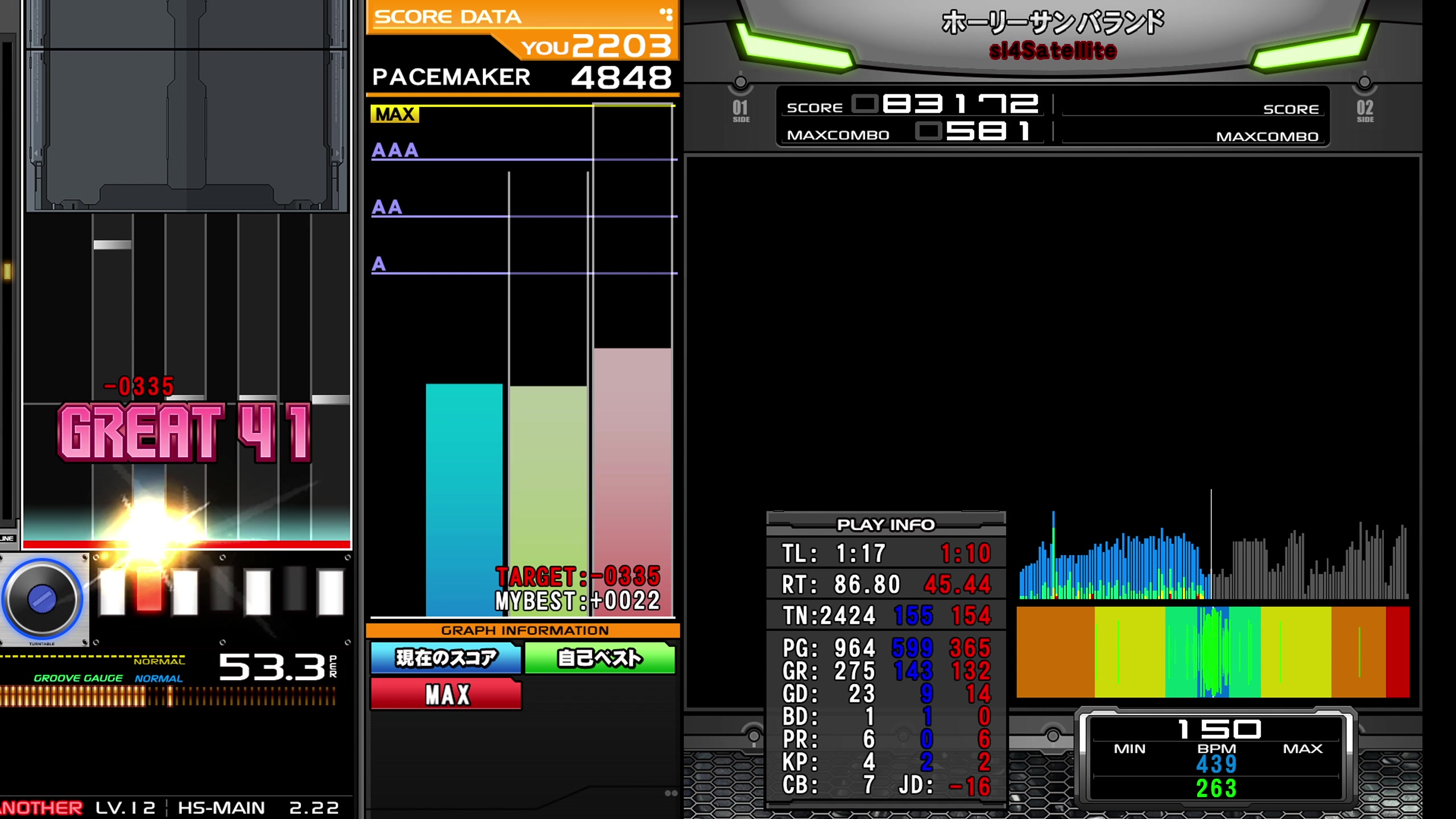
Task: Click the GRAPH INFORMATION header
Action: coord(524,630)
